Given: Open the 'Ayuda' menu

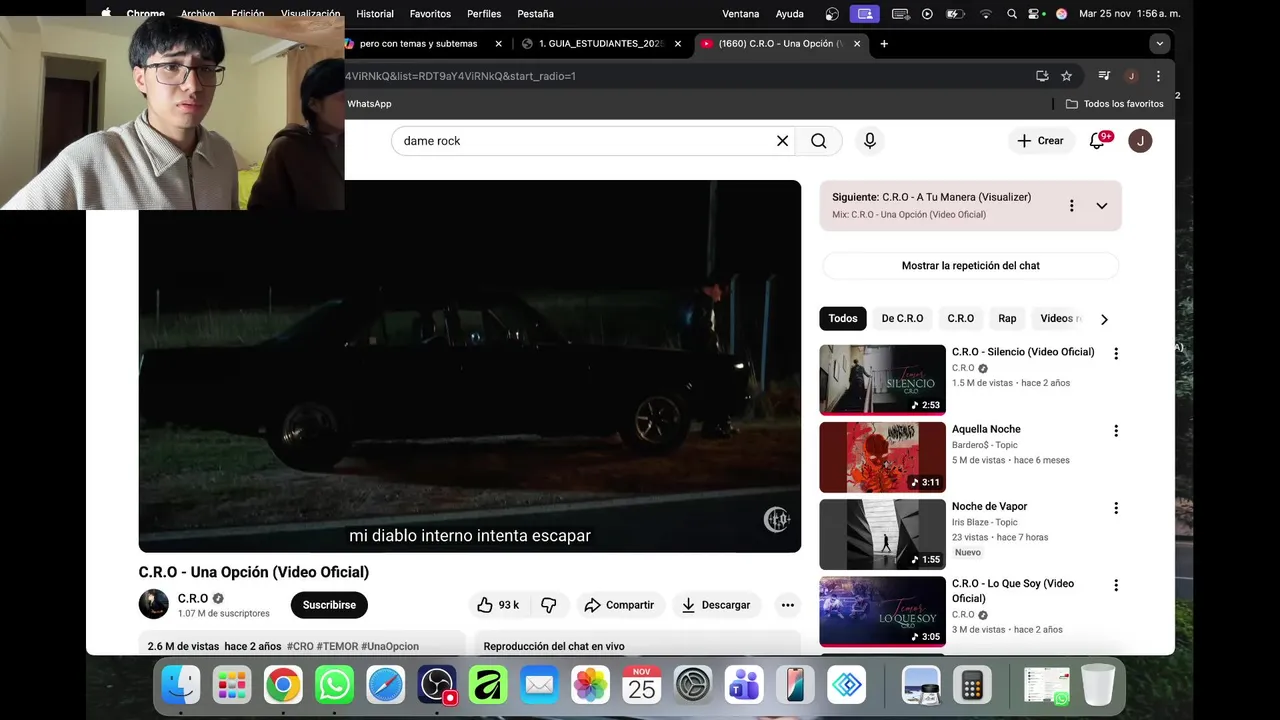Looking at the screenshot, I should pos(790,14).
